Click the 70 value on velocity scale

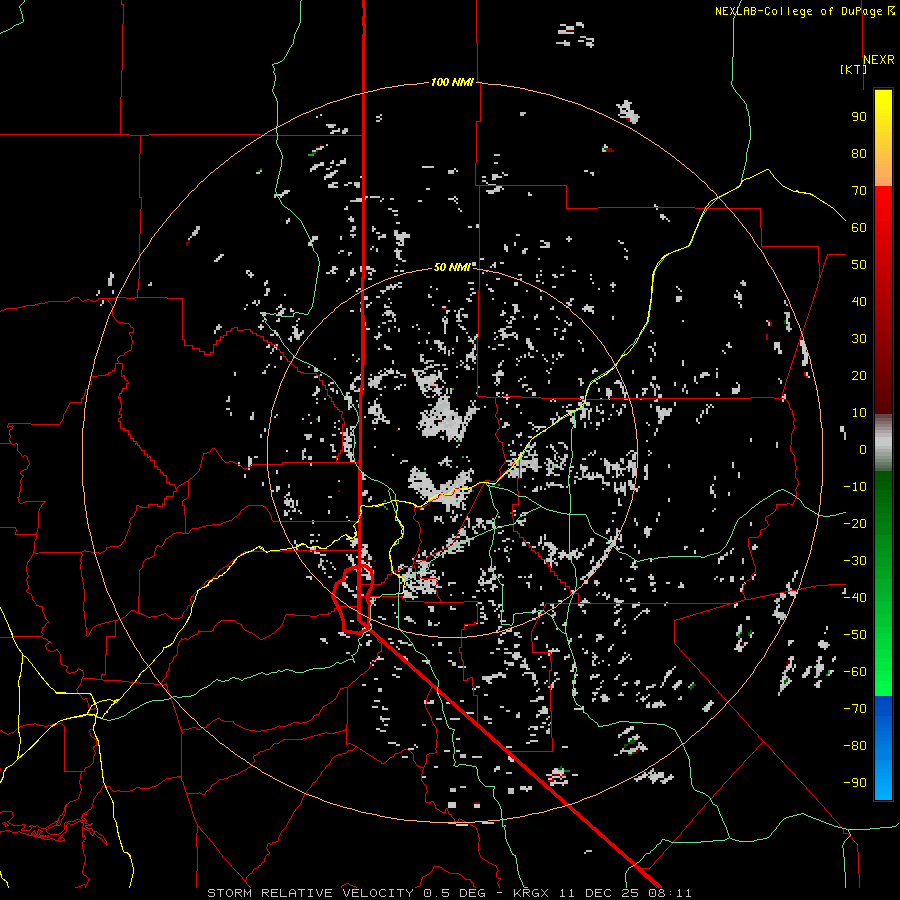[859, 191]
